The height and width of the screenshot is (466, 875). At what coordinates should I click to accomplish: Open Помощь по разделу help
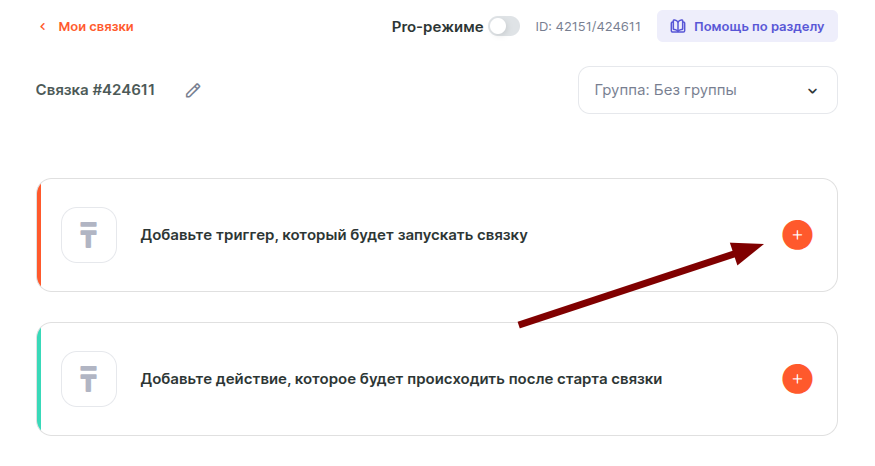click(x=759, y=27)
